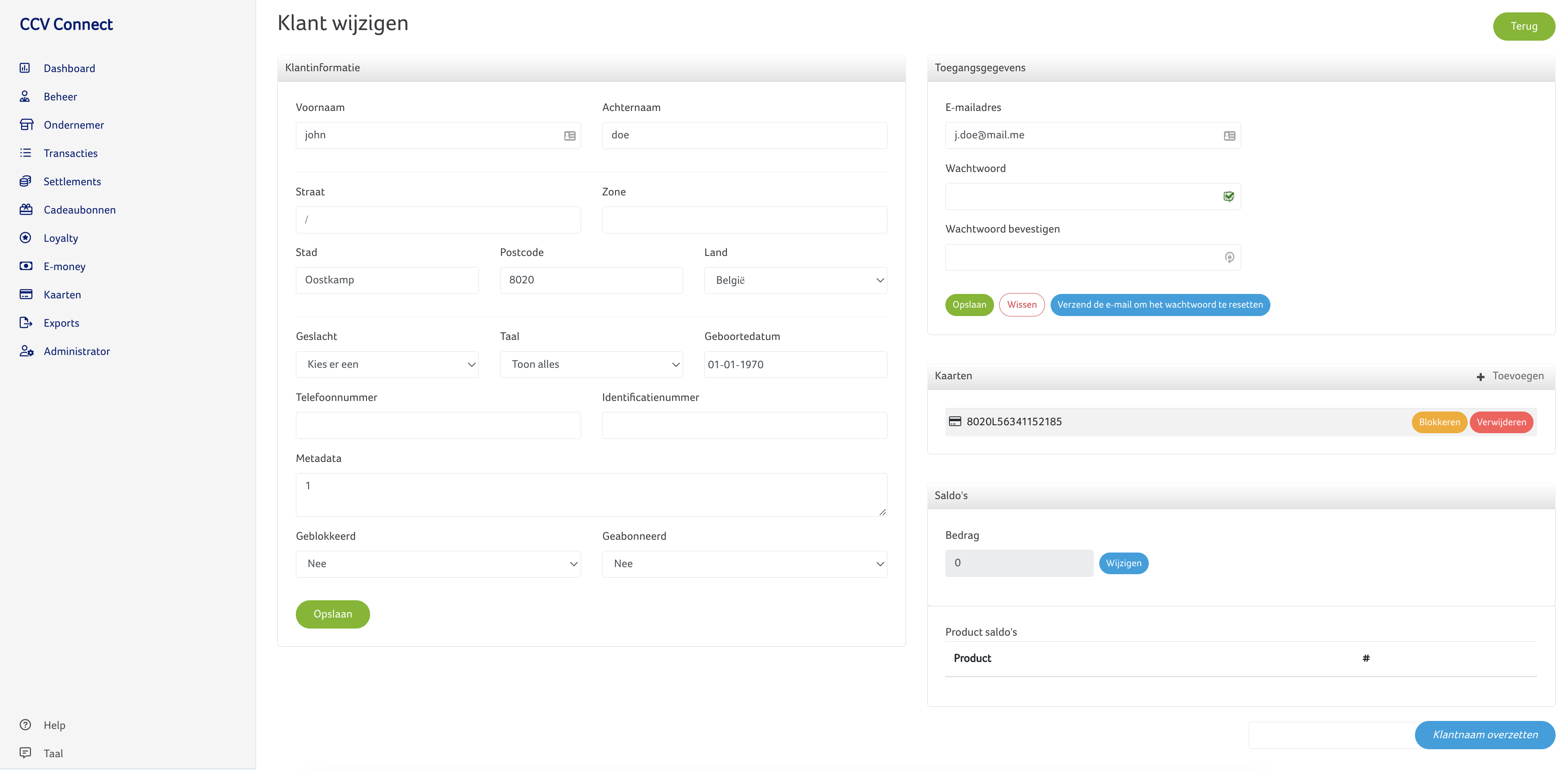This screenshot has width=1568, height=770.
Task: Click the Loyalty star icon
Action: (26, 238)
